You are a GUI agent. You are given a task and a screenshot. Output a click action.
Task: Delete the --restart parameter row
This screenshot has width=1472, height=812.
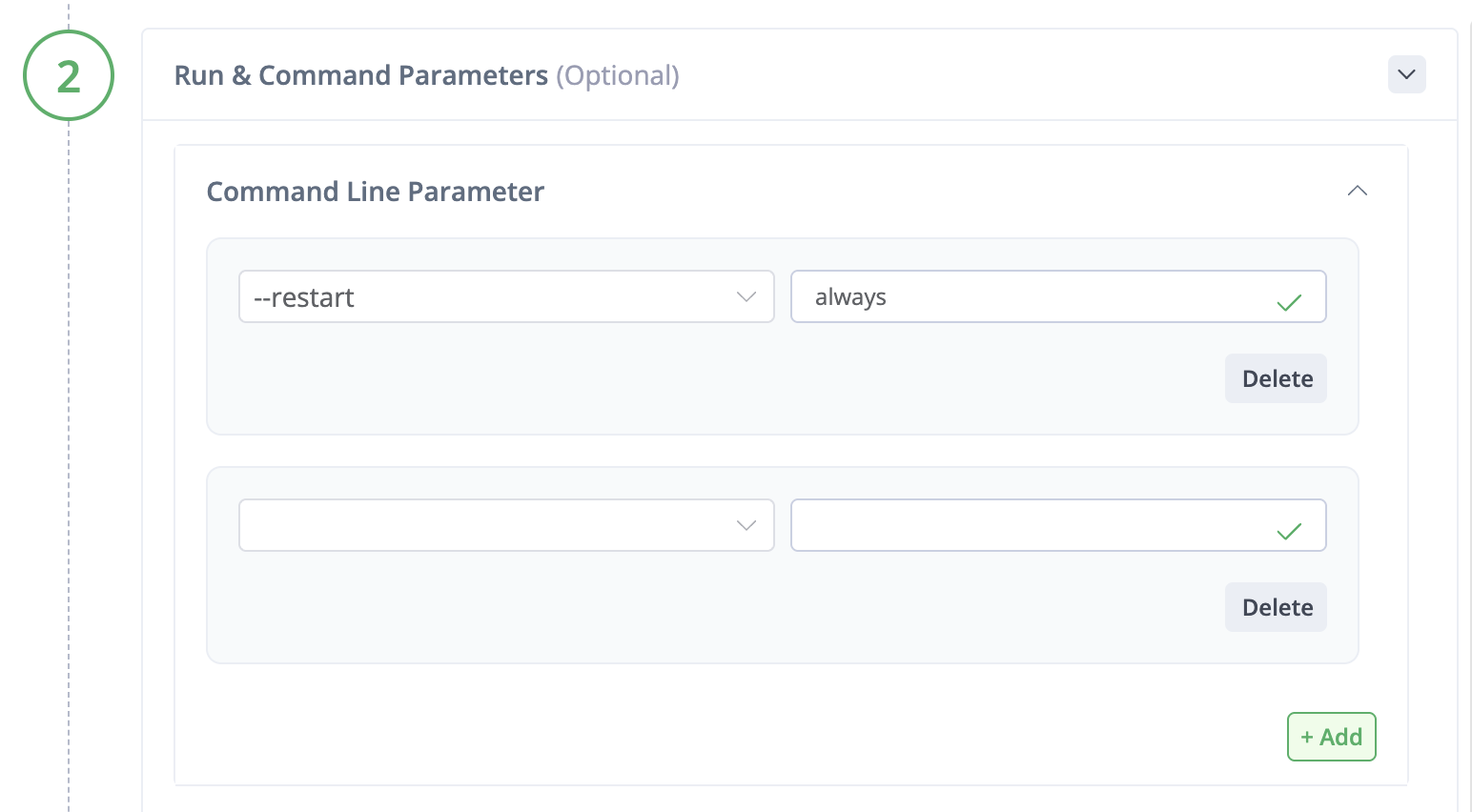pyautogui.click(x=1276, y=378)
